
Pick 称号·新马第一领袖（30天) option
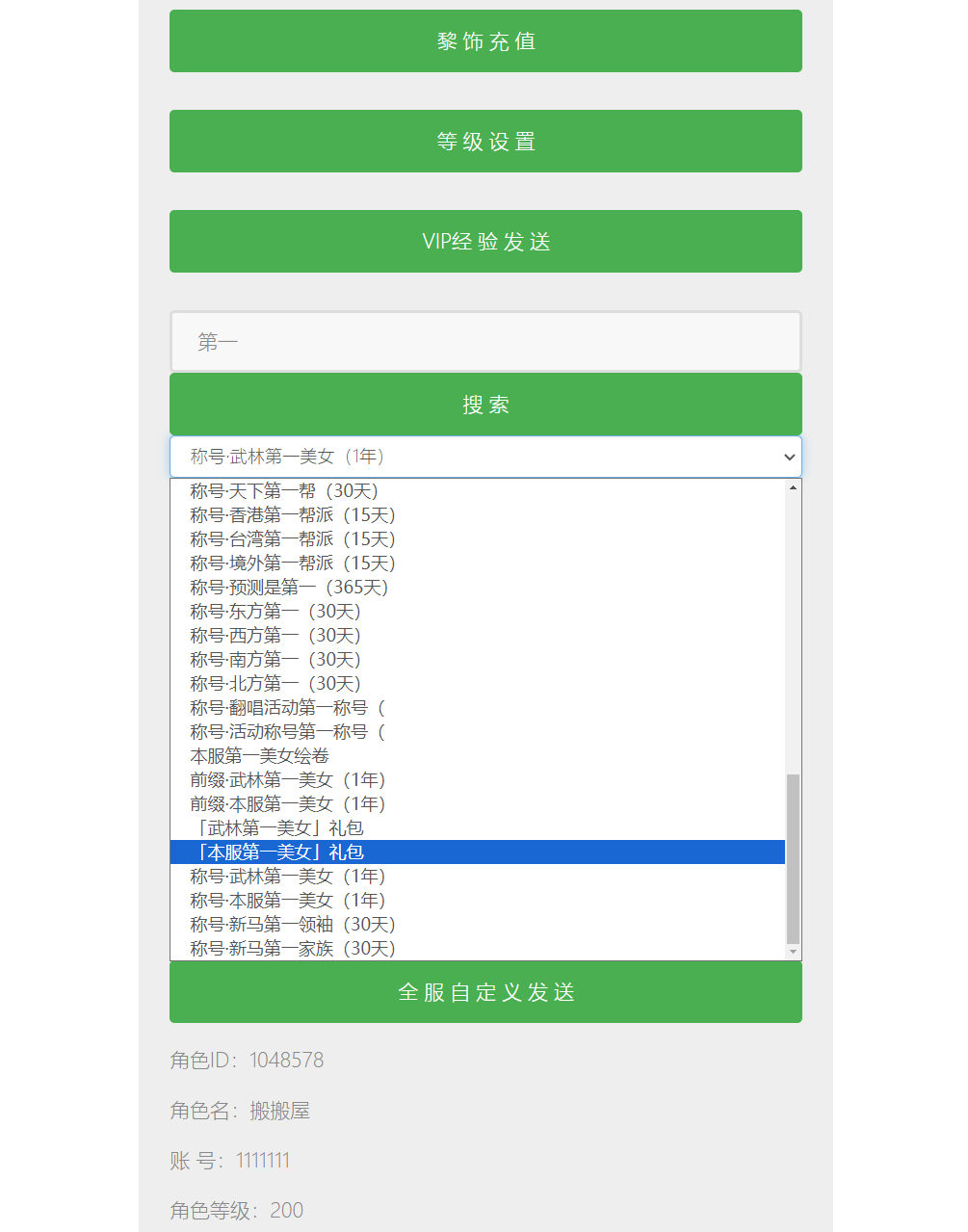click(x=293, y=925)
